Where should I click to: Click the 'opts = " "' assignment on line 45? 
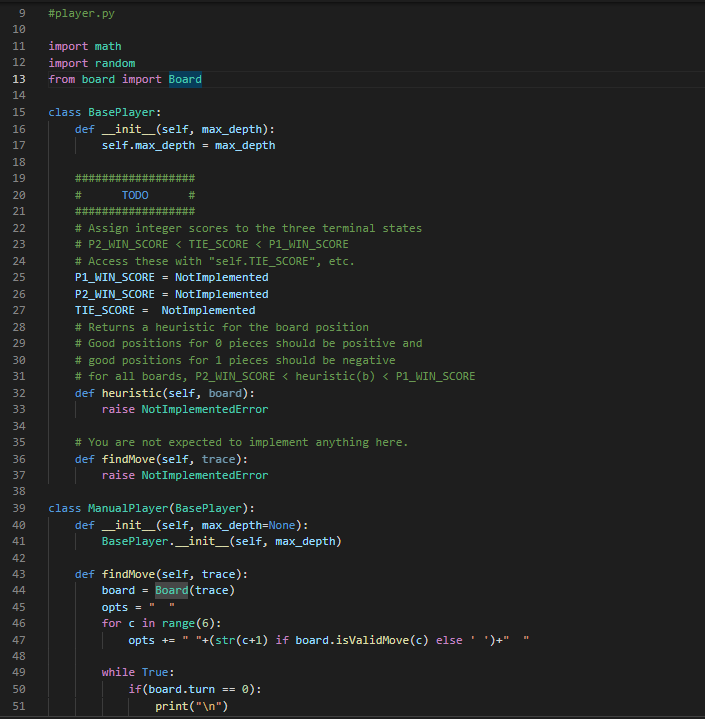[138, 607]
